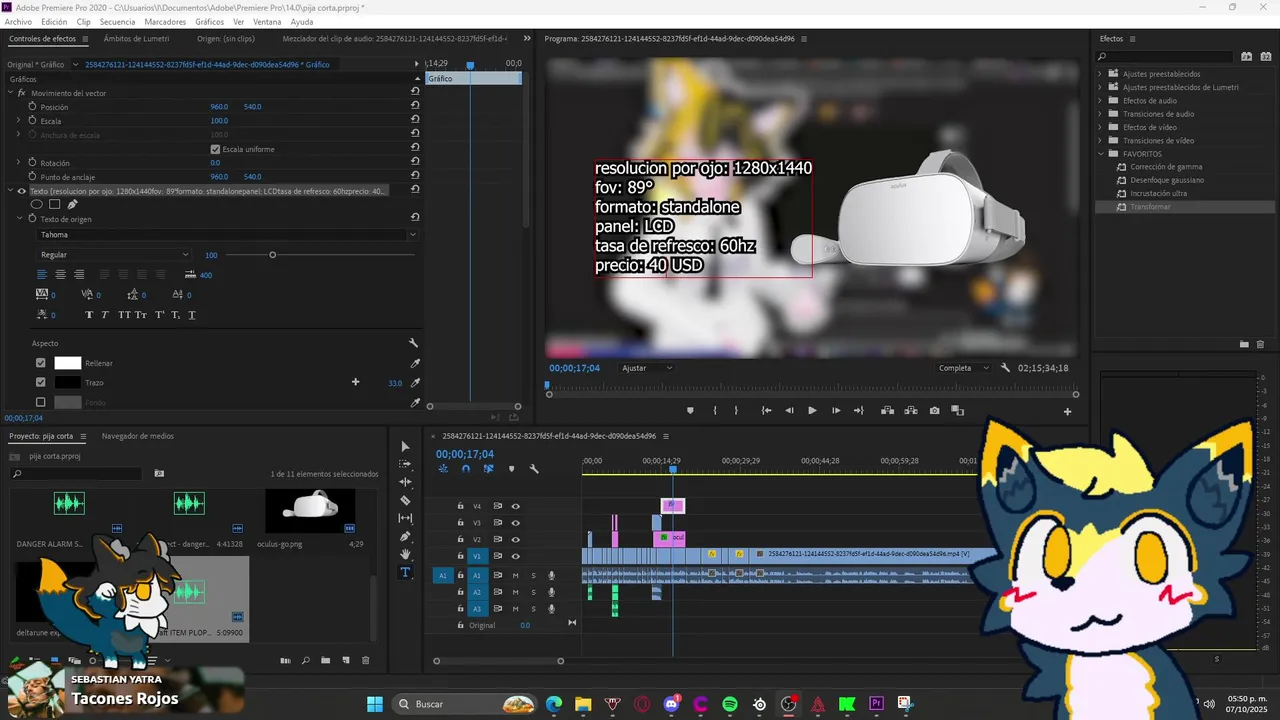Select Incrustación ultra effect
The width and height of the screenshot is (1280, 720).
pos(1159,193)
